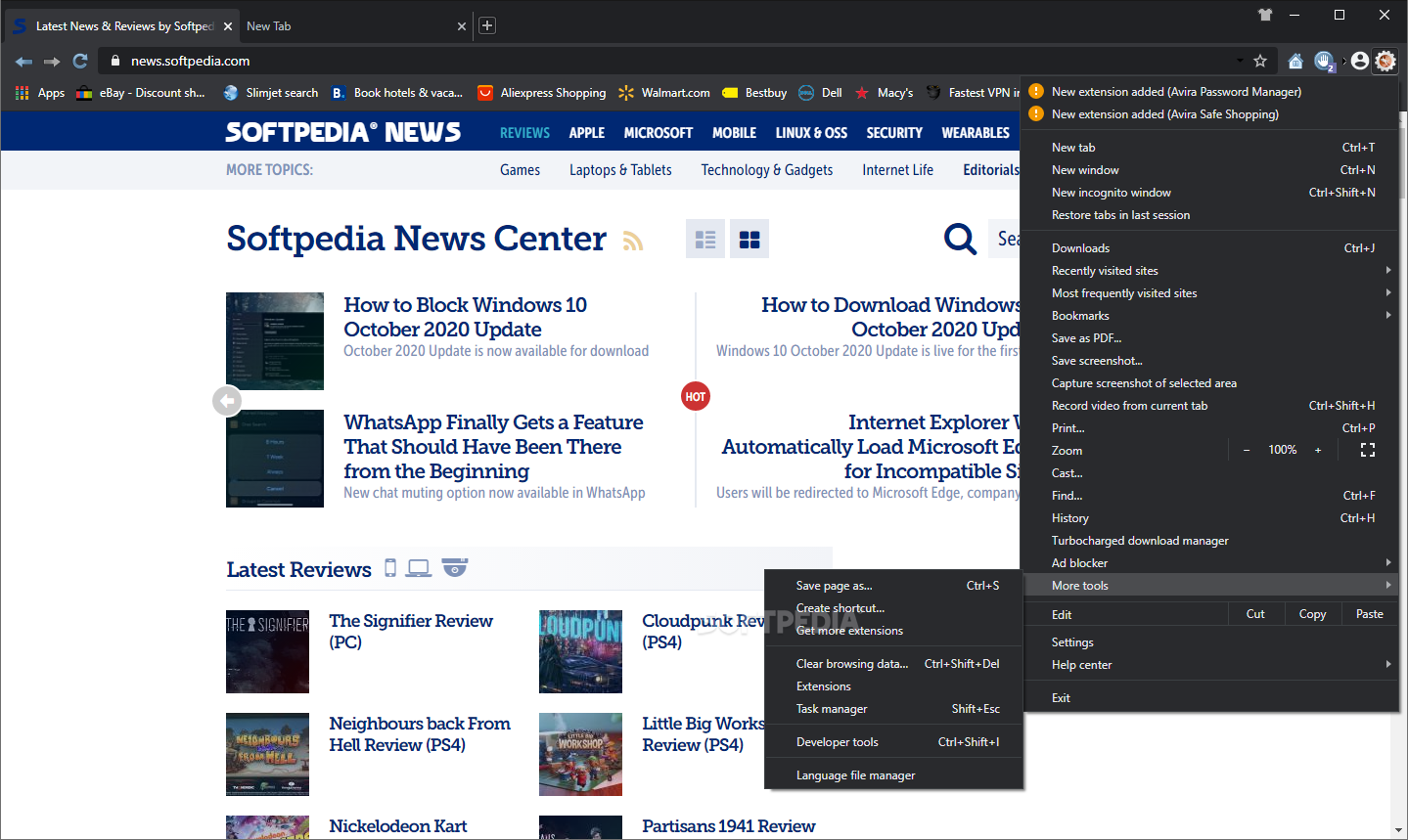Open Slimjet search bookmark
The image size is (1408, 840).
[271, 93]
